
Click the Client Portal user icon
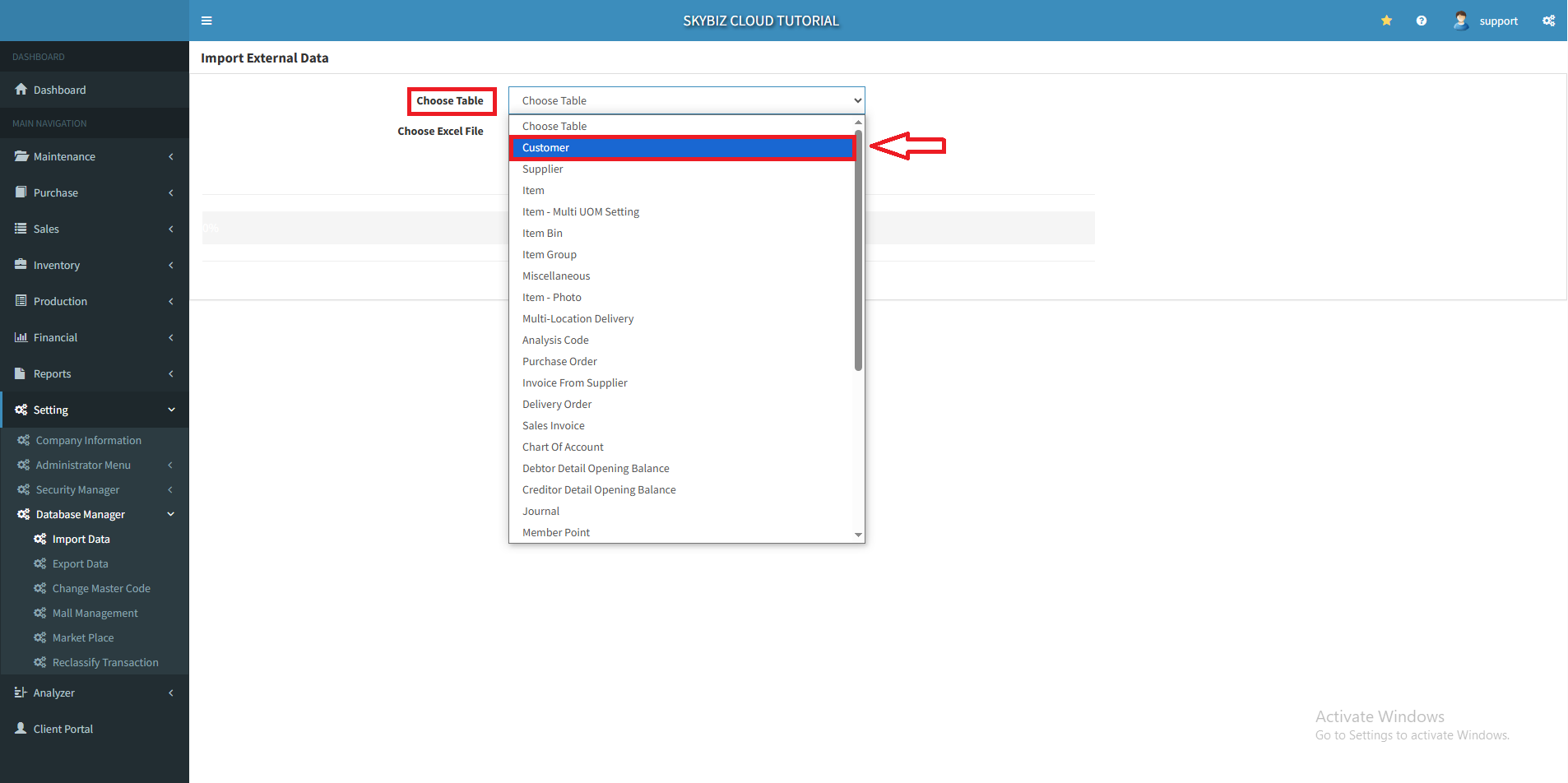tap(21, 729)
